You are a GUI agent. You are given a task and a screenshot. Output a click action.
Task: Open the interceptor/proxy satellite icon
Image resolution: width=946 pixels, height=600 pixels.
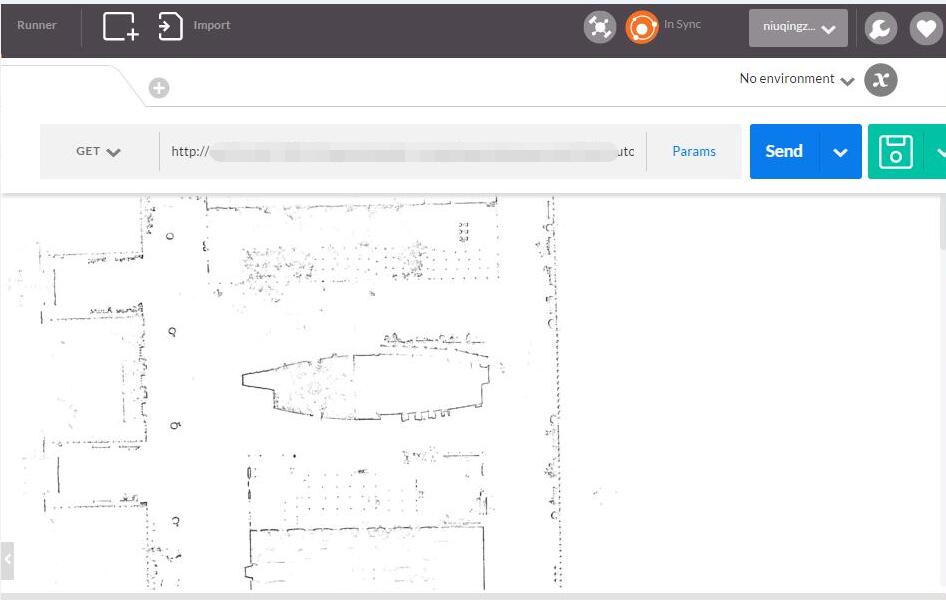pos(599,28)
